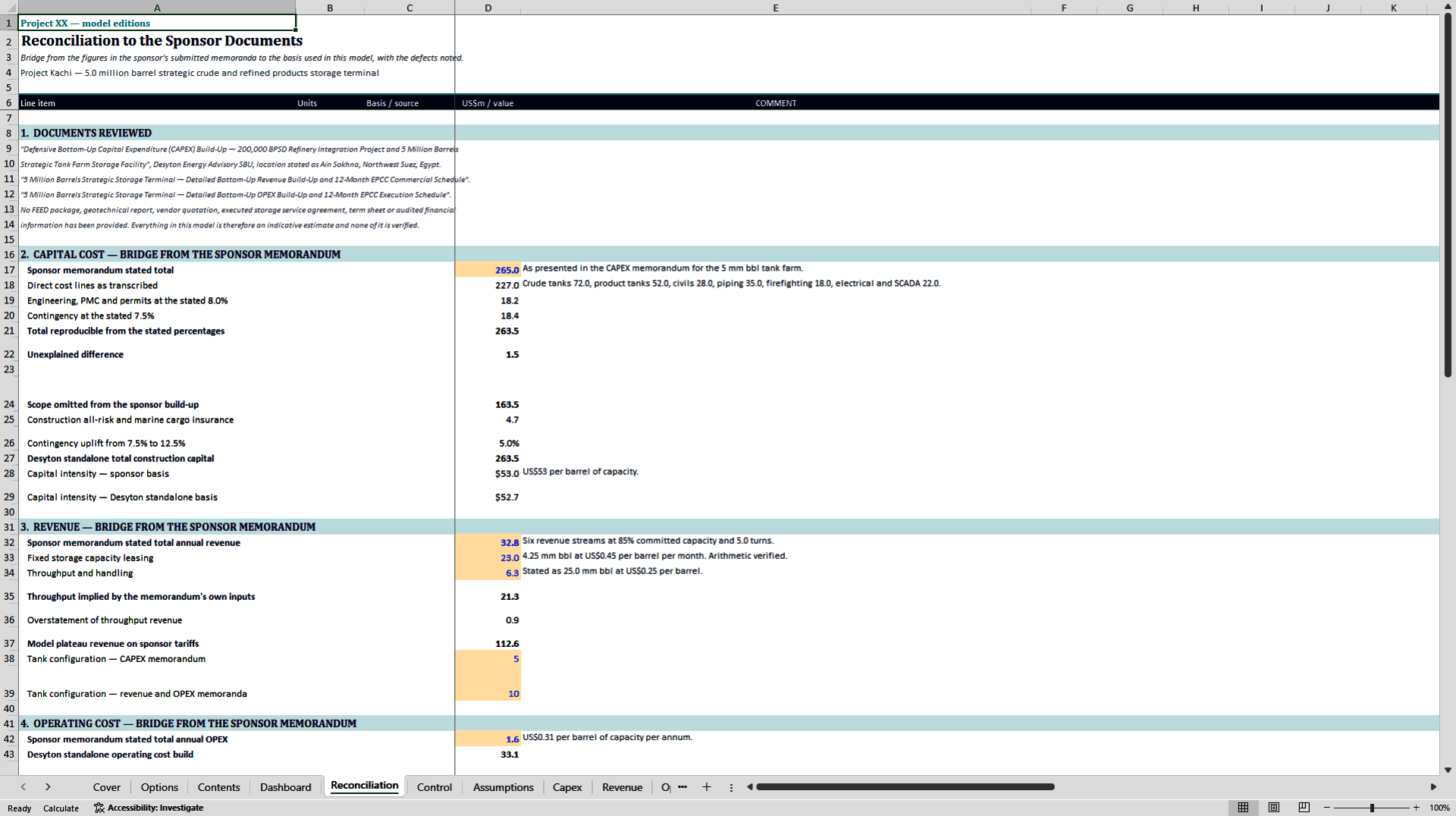The height and width of the screenshot is (816, 1456).
Task: Switch to Page Layout view icon
Action: 1274,808
